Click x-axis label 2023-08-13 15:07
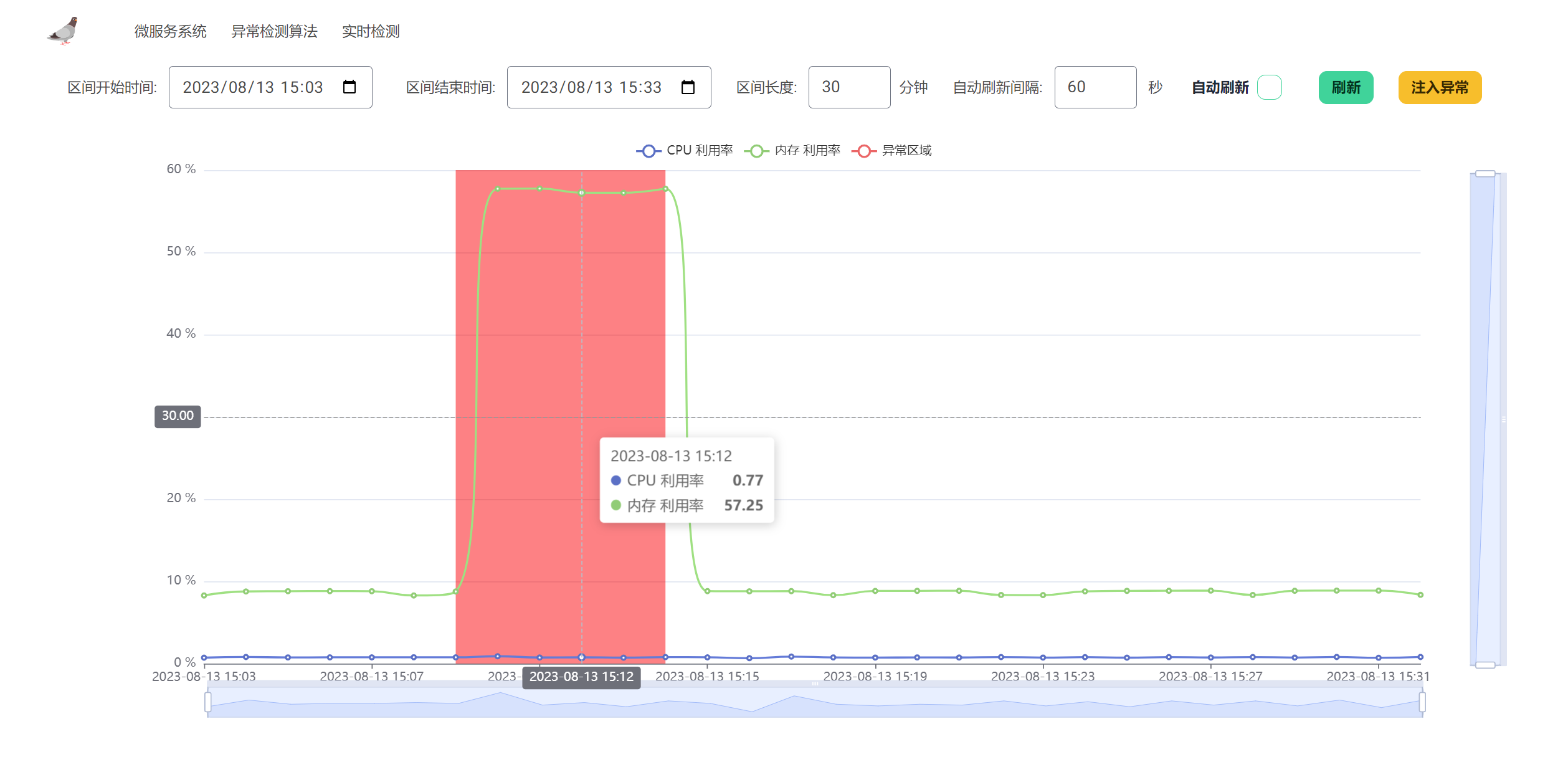This screenshot has width=1568, height=772. (x=371, y=677)
